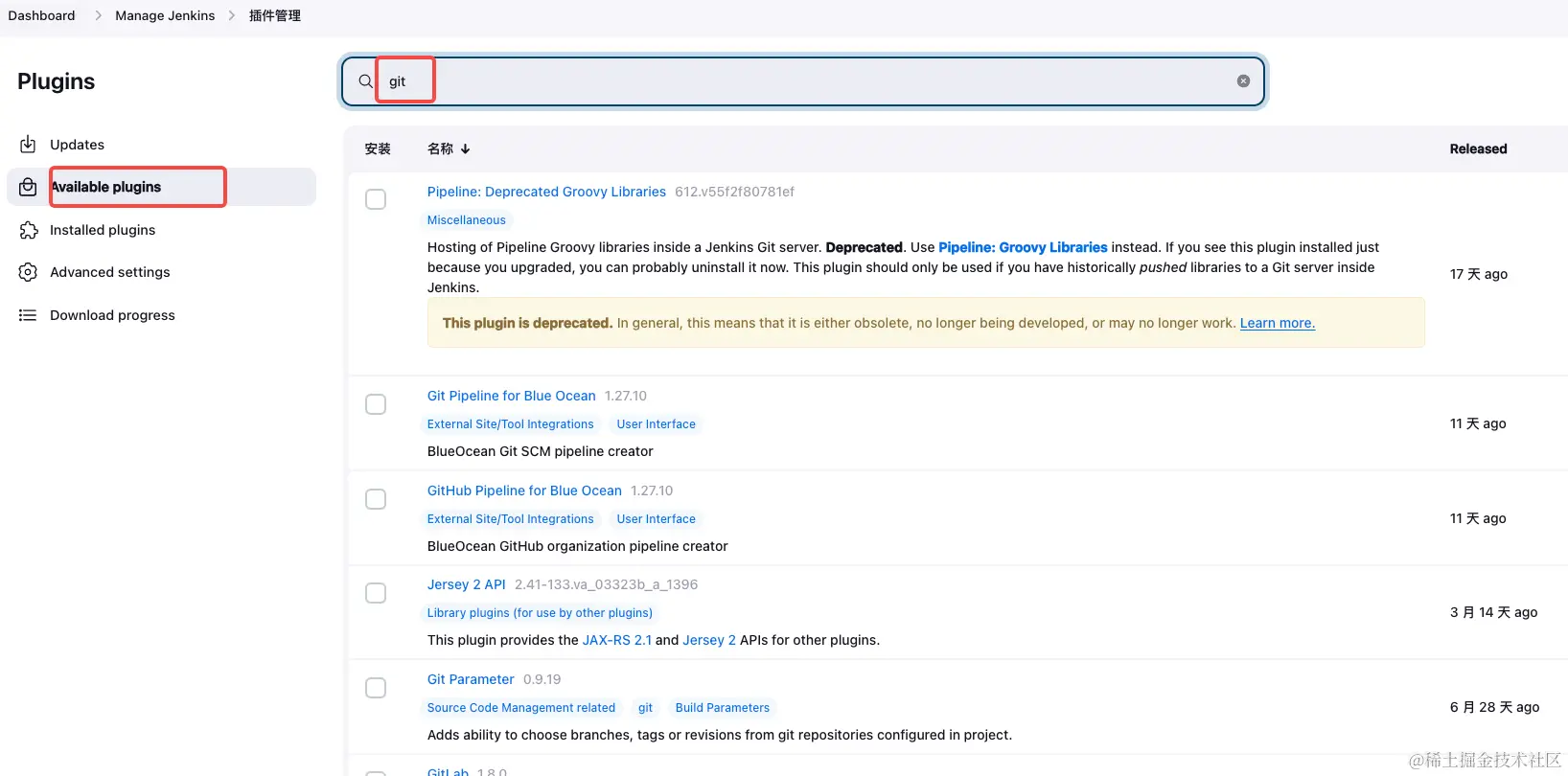
Task: Open Updates in the sidebar
Action: [x=161, y=145]
